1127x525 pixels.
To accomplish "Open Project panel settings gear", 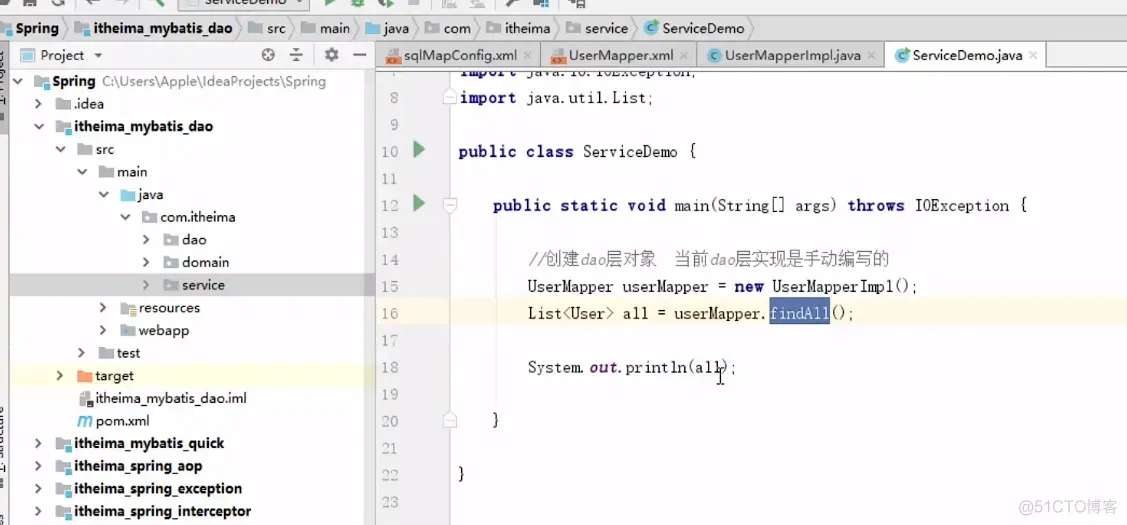I will 331,55.
